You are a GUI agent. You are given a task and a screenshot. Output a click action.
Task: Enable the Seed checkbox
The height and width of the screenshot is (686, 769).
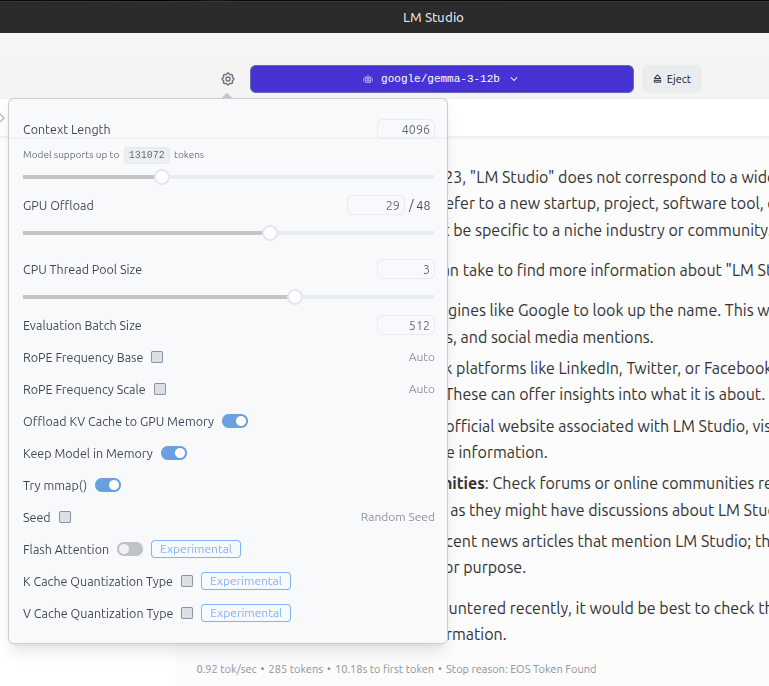click(x=65, y=517)
